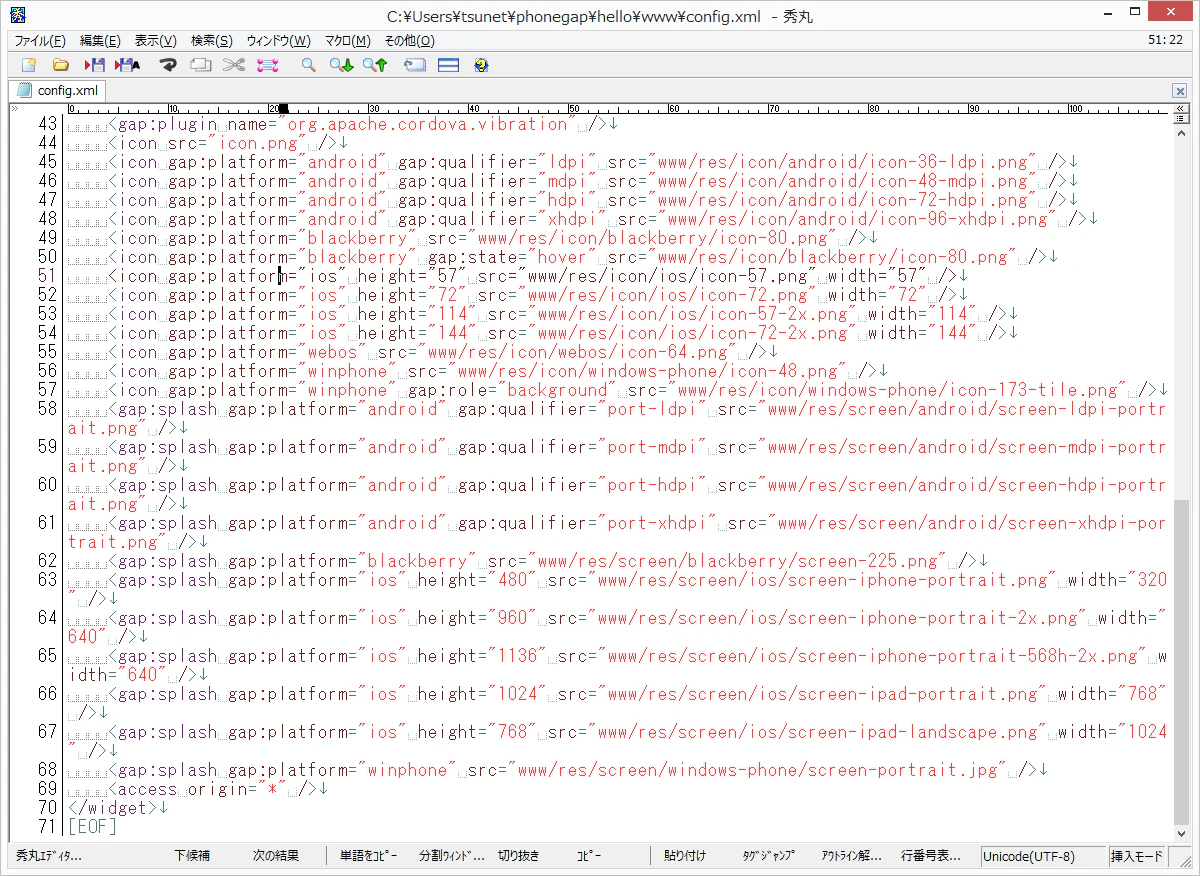
Task: Click the column ruler above the text
Action: [618, 108]
